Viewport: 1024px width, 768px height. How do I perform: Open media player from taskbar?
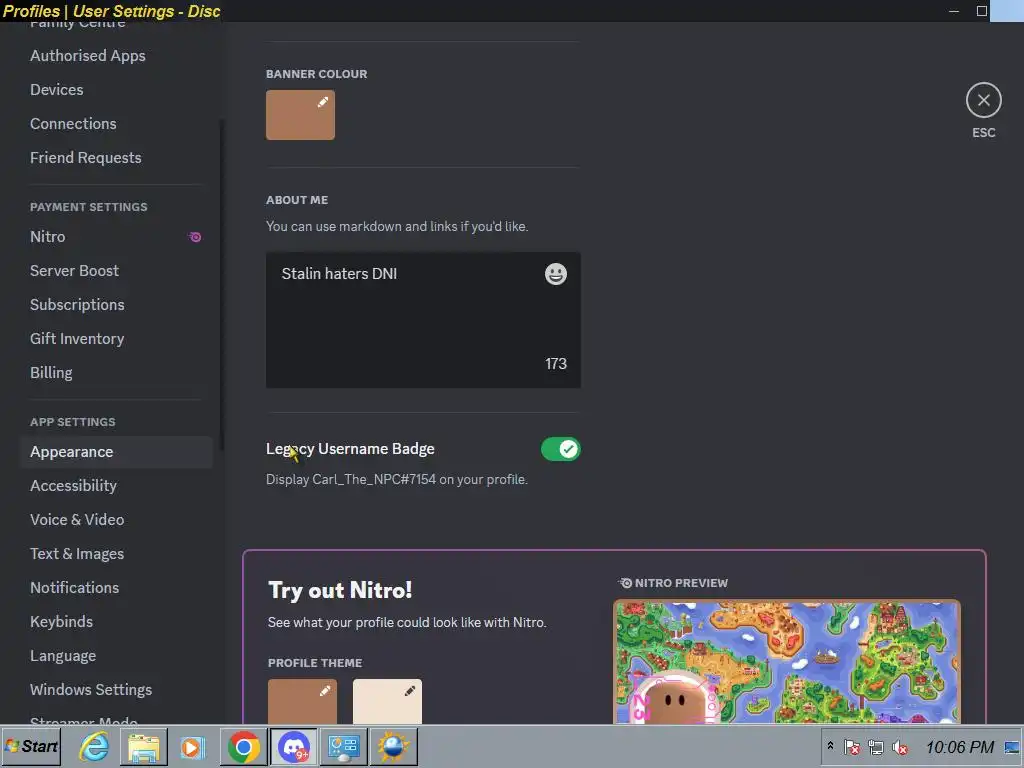coord(193,746)
